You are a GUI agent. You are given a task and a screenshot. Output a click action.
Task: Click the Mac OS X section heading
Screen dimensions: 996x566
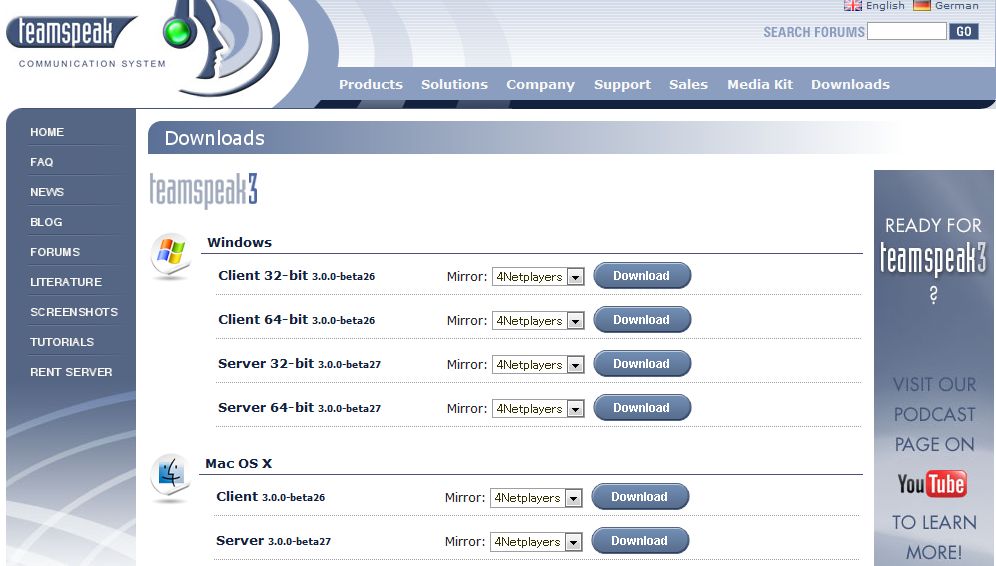pos(239,463)
